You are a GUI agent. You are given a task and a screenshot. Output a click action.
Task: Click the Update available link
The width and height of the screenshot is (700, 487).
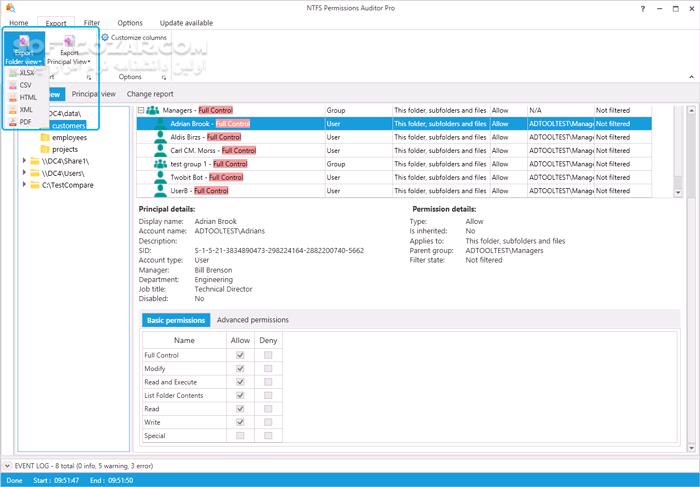coord(185,22)
